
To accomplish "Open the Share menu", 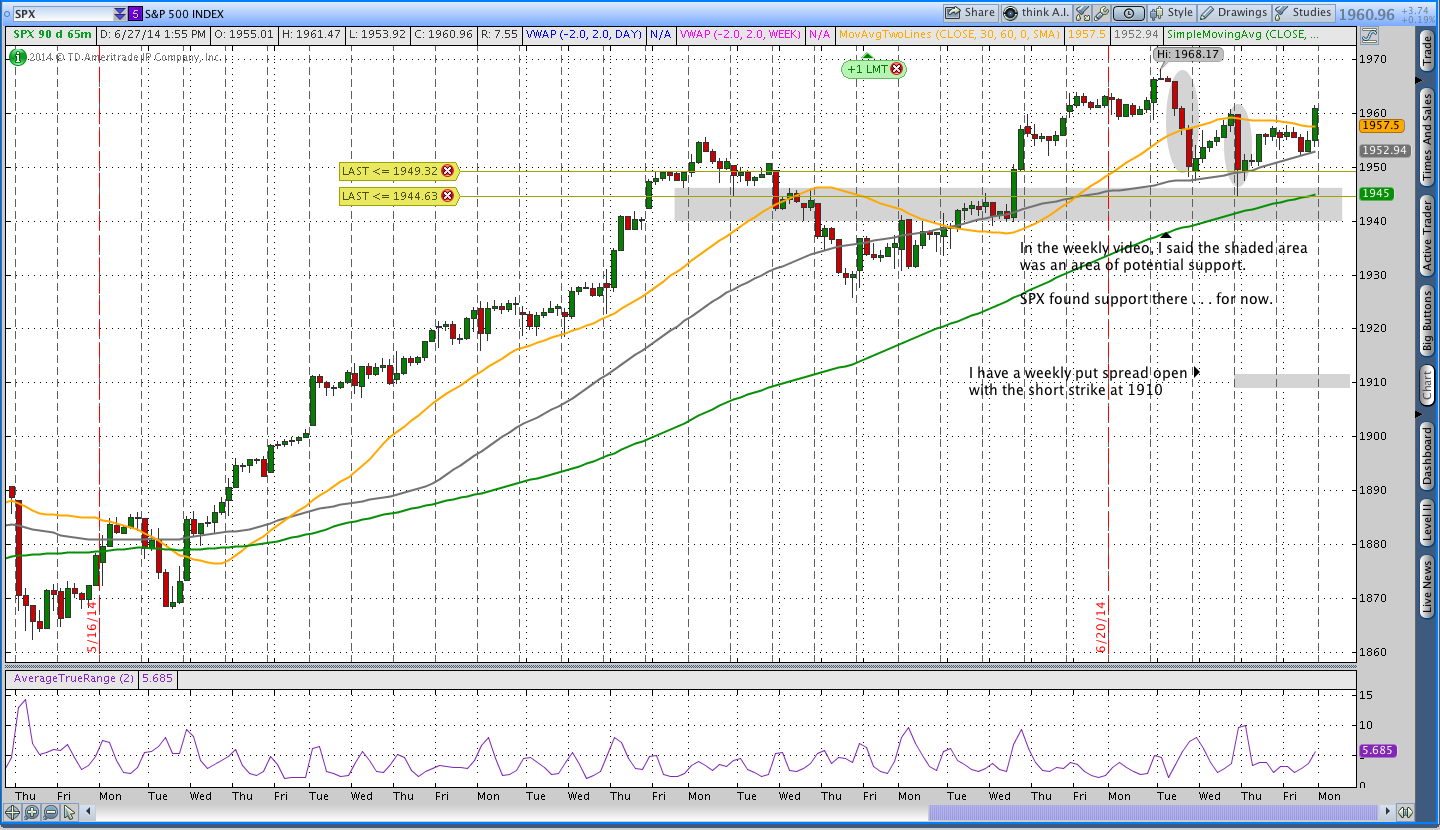I will pos(970,13).
